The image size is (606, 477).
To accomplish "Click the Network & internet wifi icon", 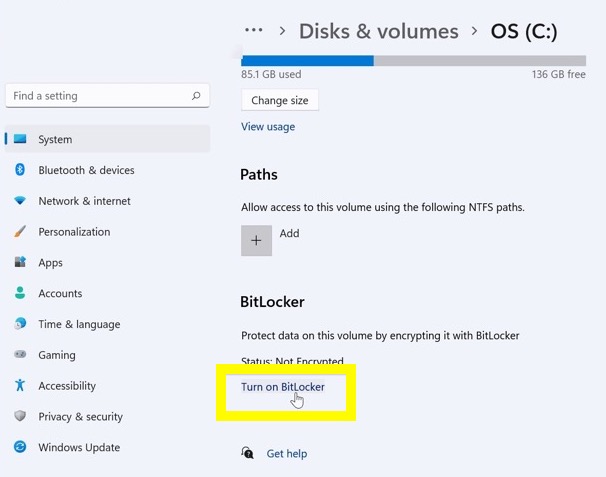I will 20,201.
